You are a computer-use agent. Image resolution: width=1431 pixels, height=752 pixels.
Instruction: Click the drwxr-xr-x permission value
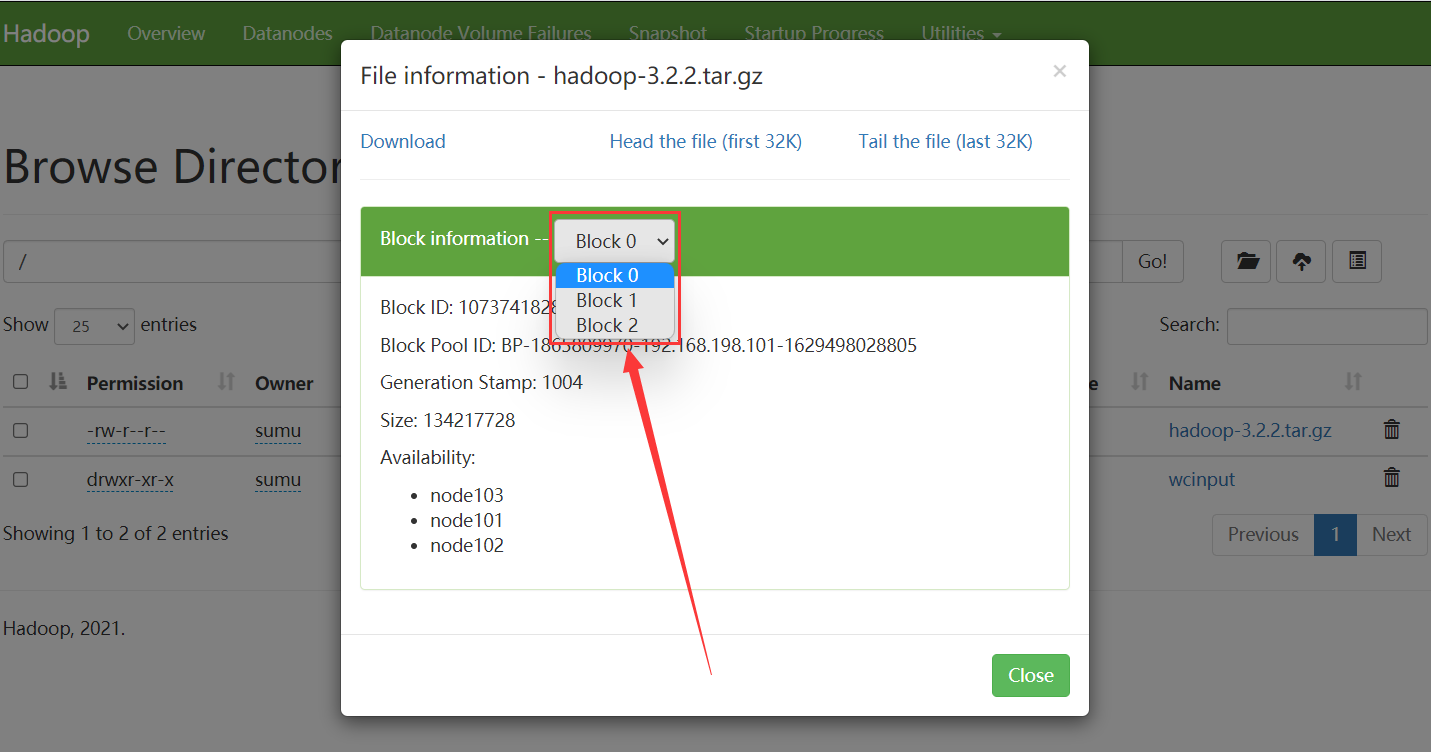(x=130, y=480)
